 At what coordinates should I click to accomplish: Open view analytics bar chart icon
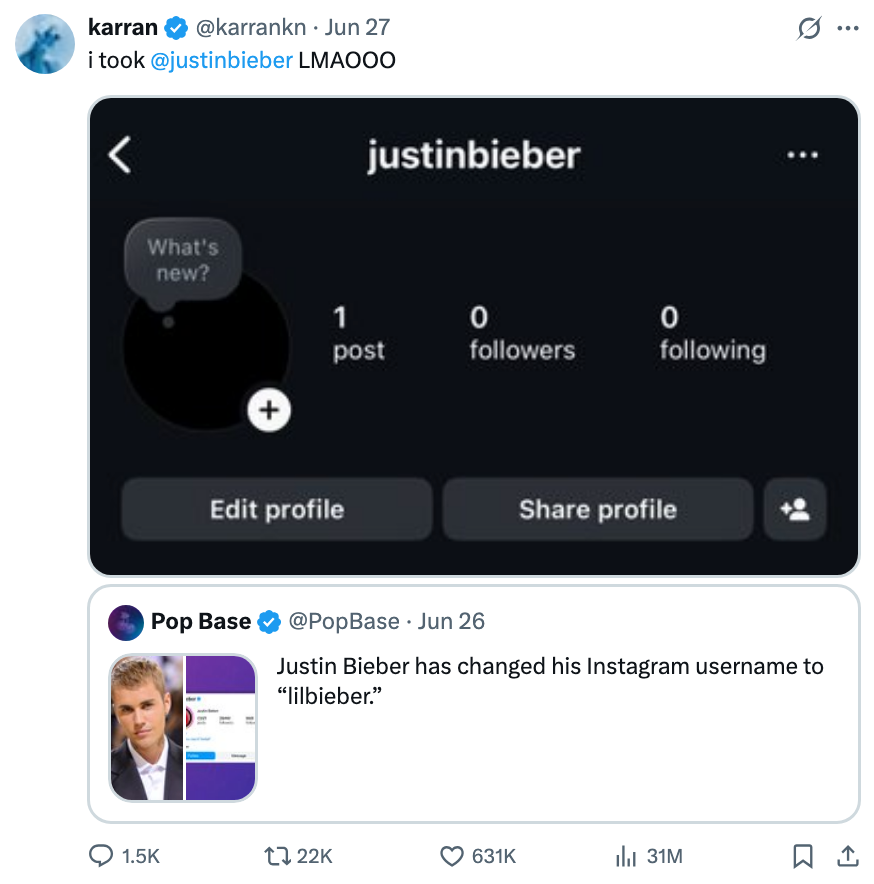[x=625, y=856]
